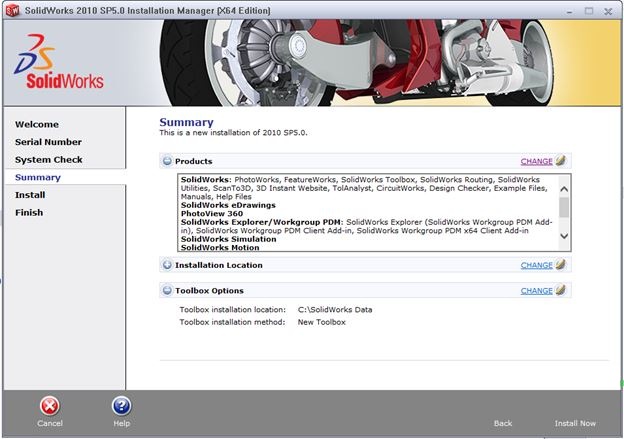
Task: Select the Finish step
Action: tap(29, 213)
